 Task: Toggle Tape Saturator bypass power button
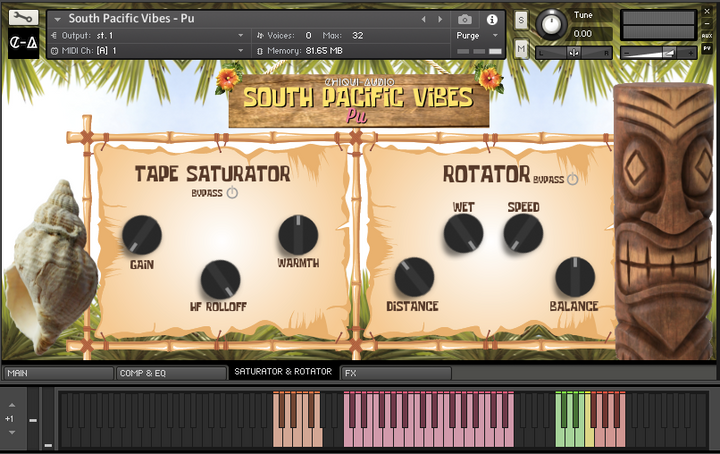232,193
